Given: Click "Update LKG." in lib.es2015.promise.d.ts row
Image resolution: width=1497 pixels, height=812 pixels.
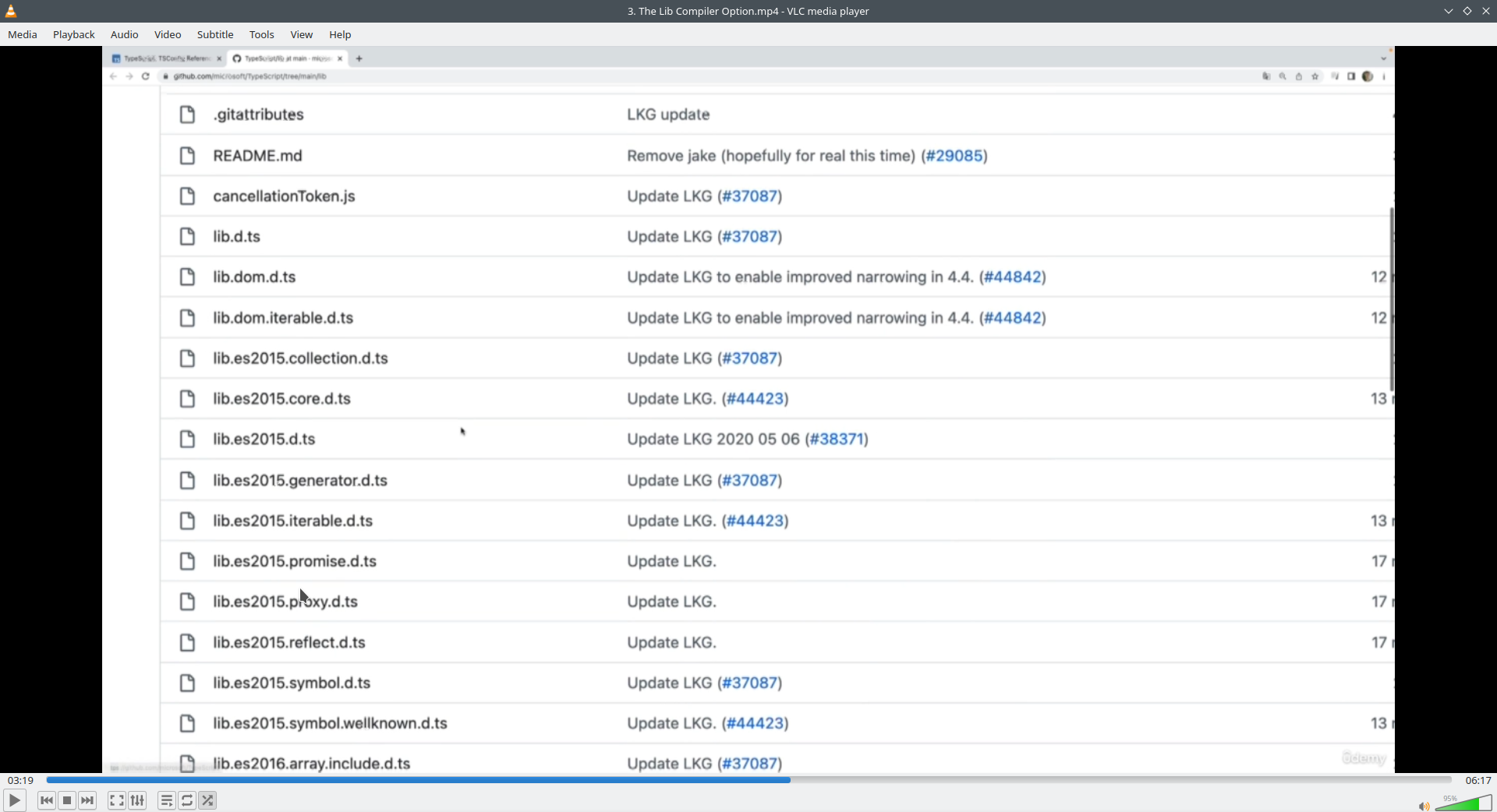Looking at the screenshot, I should click(x=671, y=562).
